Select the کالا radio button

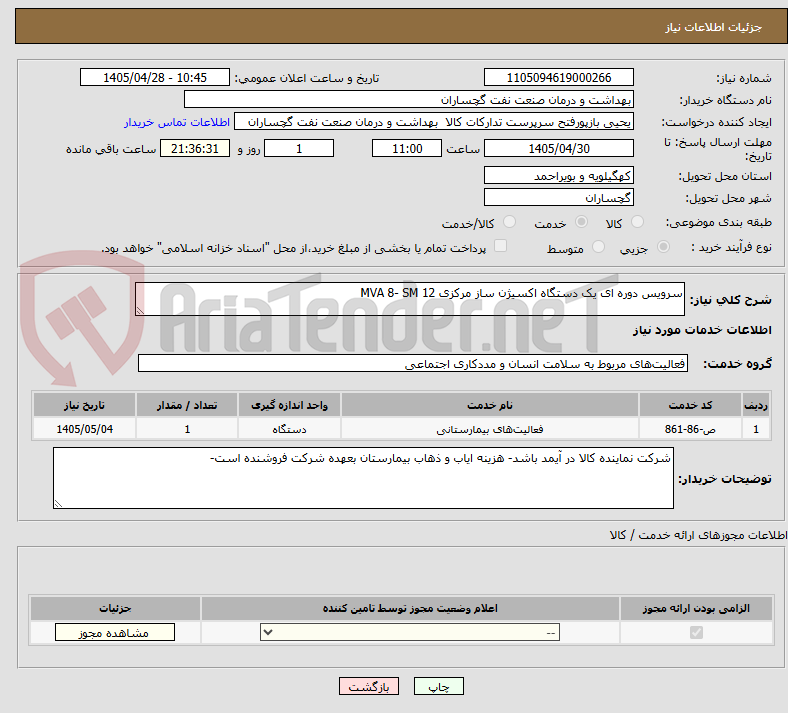click(x=637, y=222)
